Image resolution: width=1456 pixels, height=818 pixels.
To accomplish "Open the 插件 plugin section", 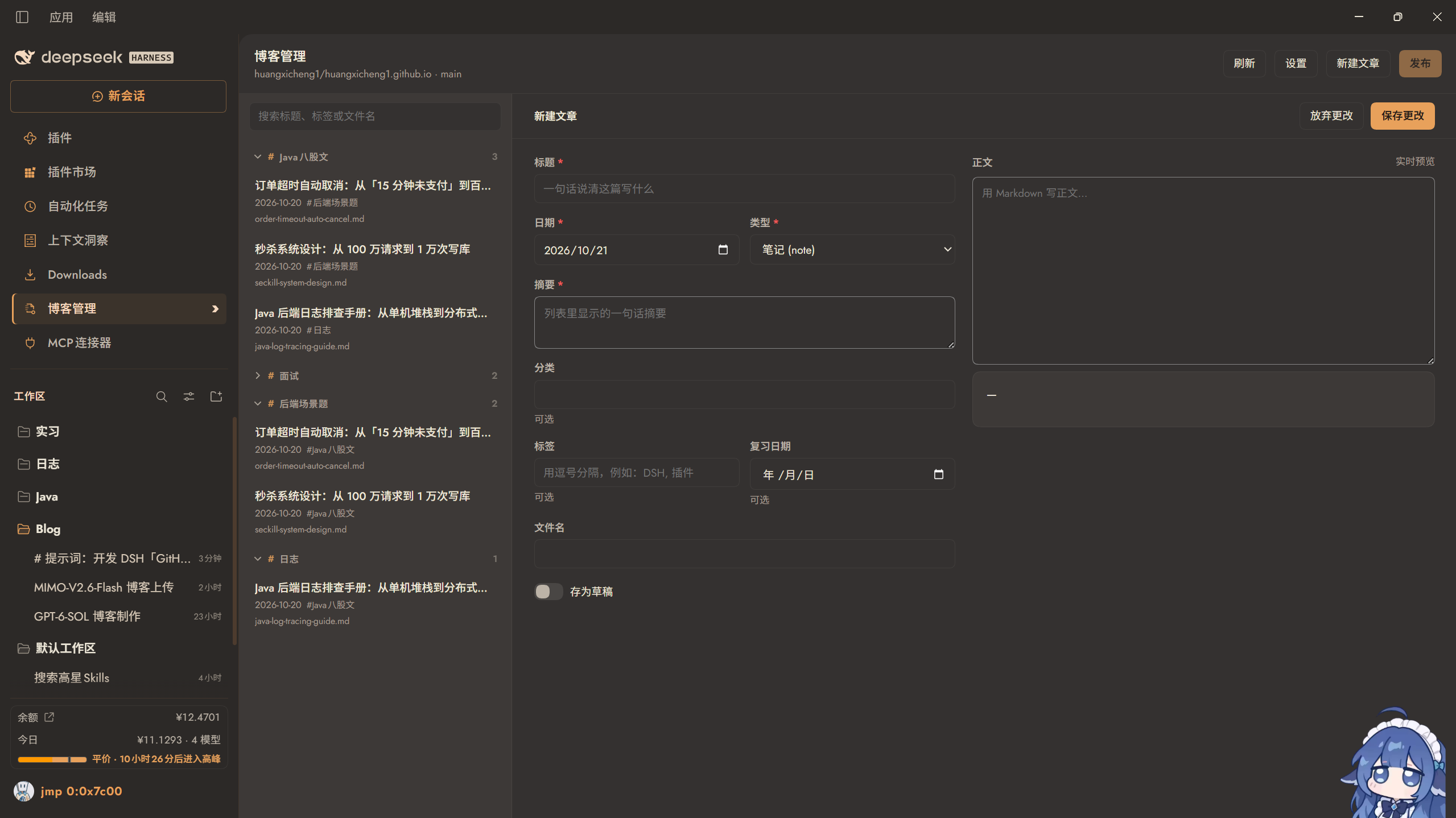I will 119,138.
